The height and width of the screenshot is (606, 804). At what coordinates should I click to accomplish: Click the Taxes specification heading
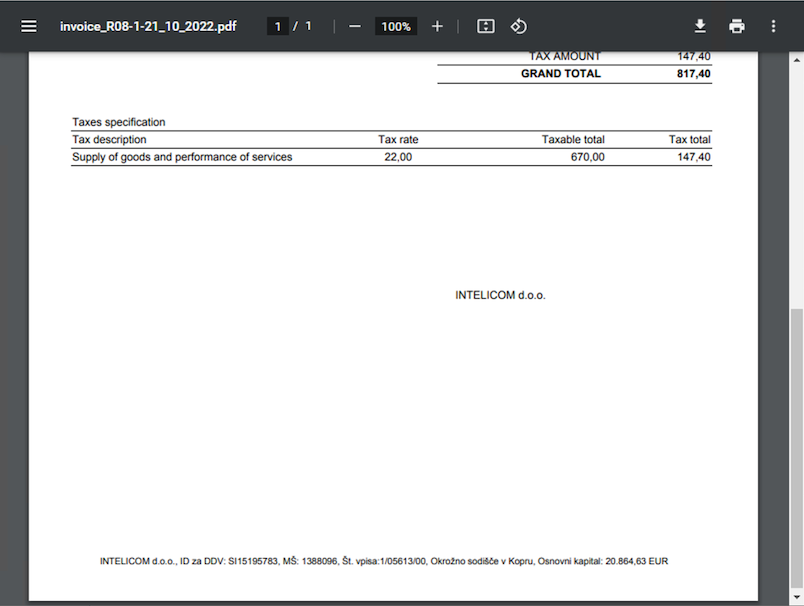118,122
